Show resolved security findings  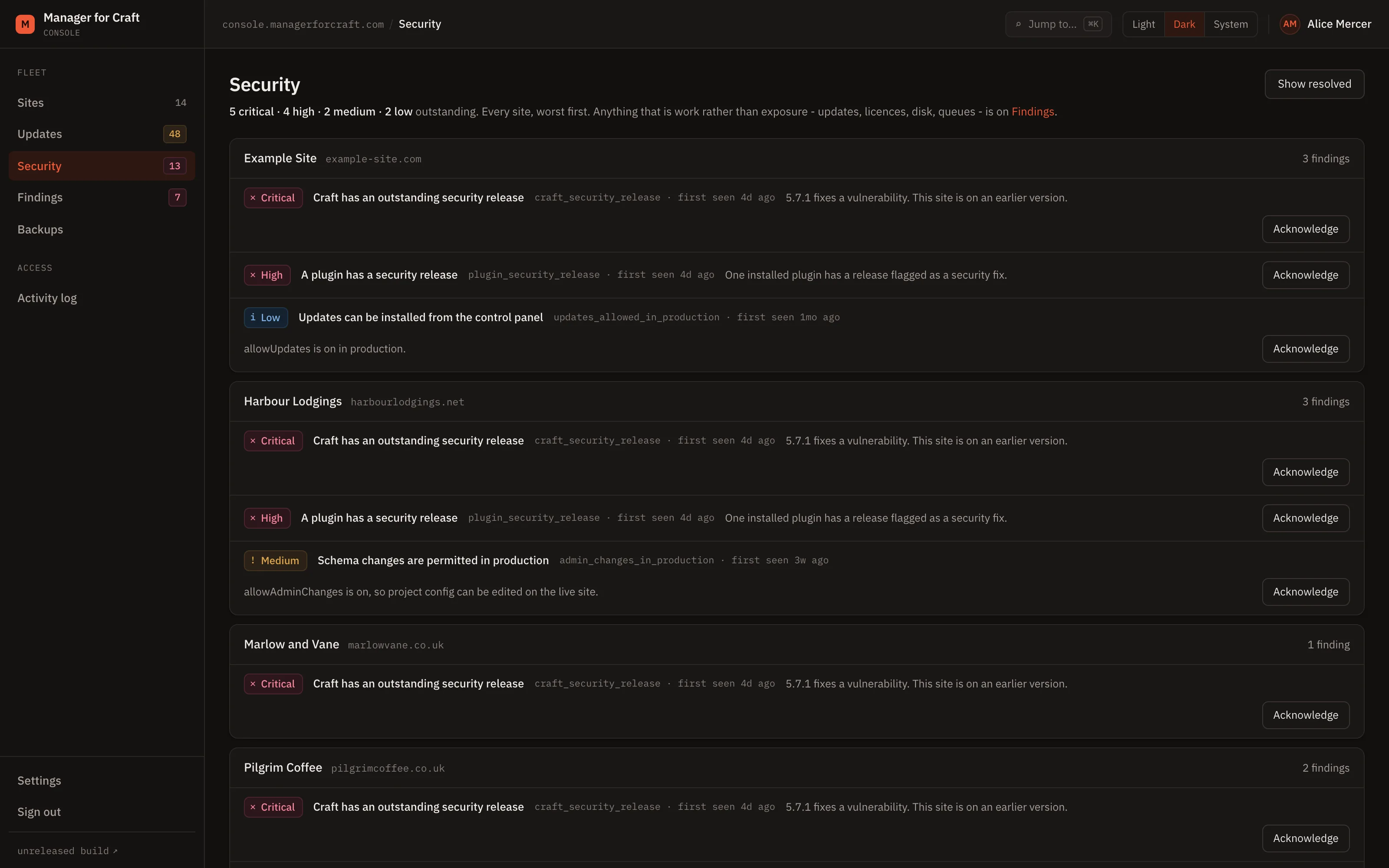click(1314, 84)
